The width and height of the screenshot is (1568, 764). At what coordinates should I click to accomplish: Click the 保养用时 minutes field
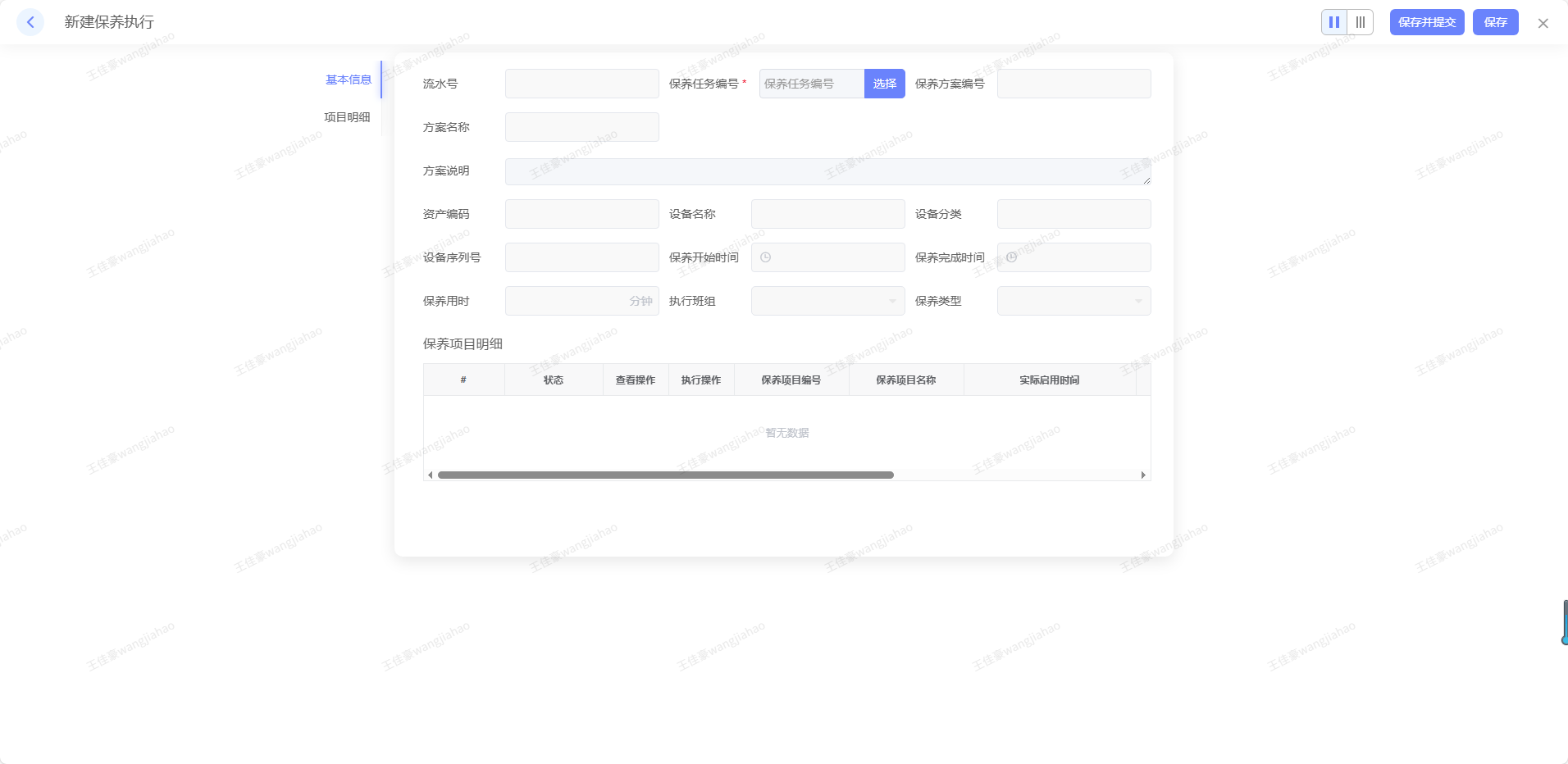567,301
